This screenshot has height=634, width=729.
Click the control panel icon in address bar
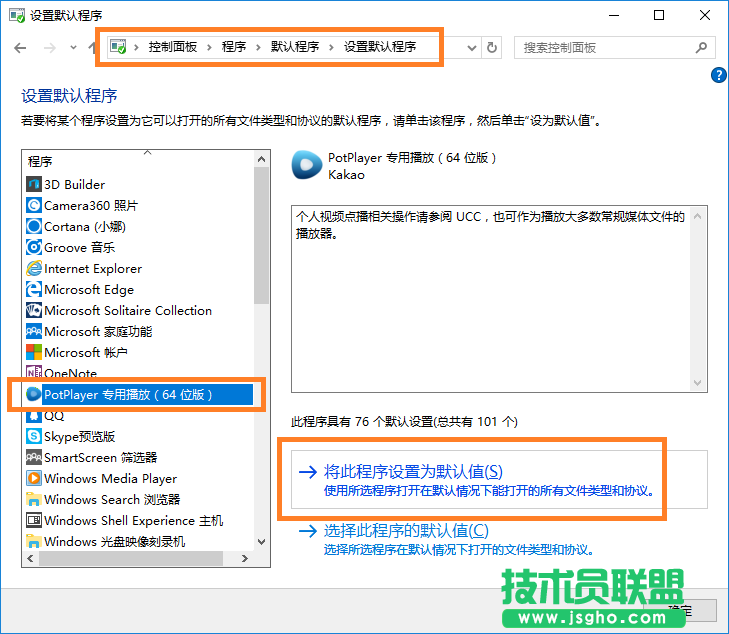(x=118, y=47)
